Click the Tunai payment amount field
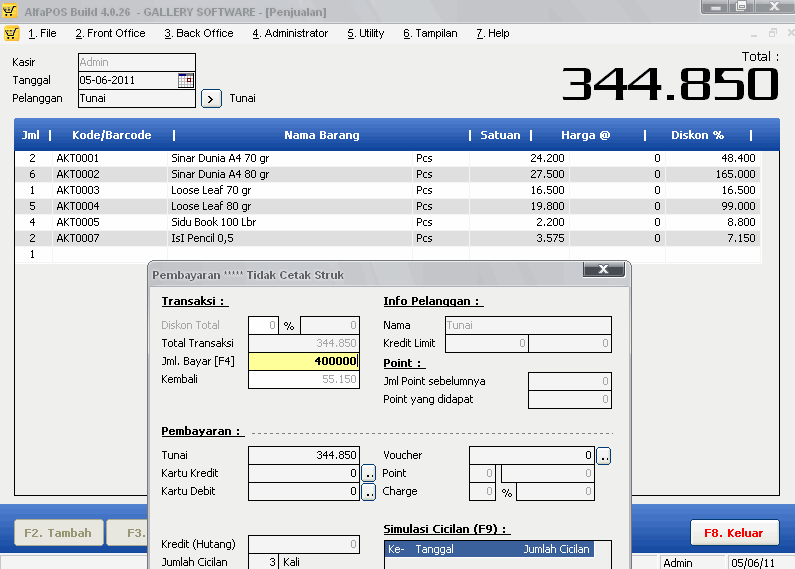This screenshot has width=795, height=569. click(304, 455)
